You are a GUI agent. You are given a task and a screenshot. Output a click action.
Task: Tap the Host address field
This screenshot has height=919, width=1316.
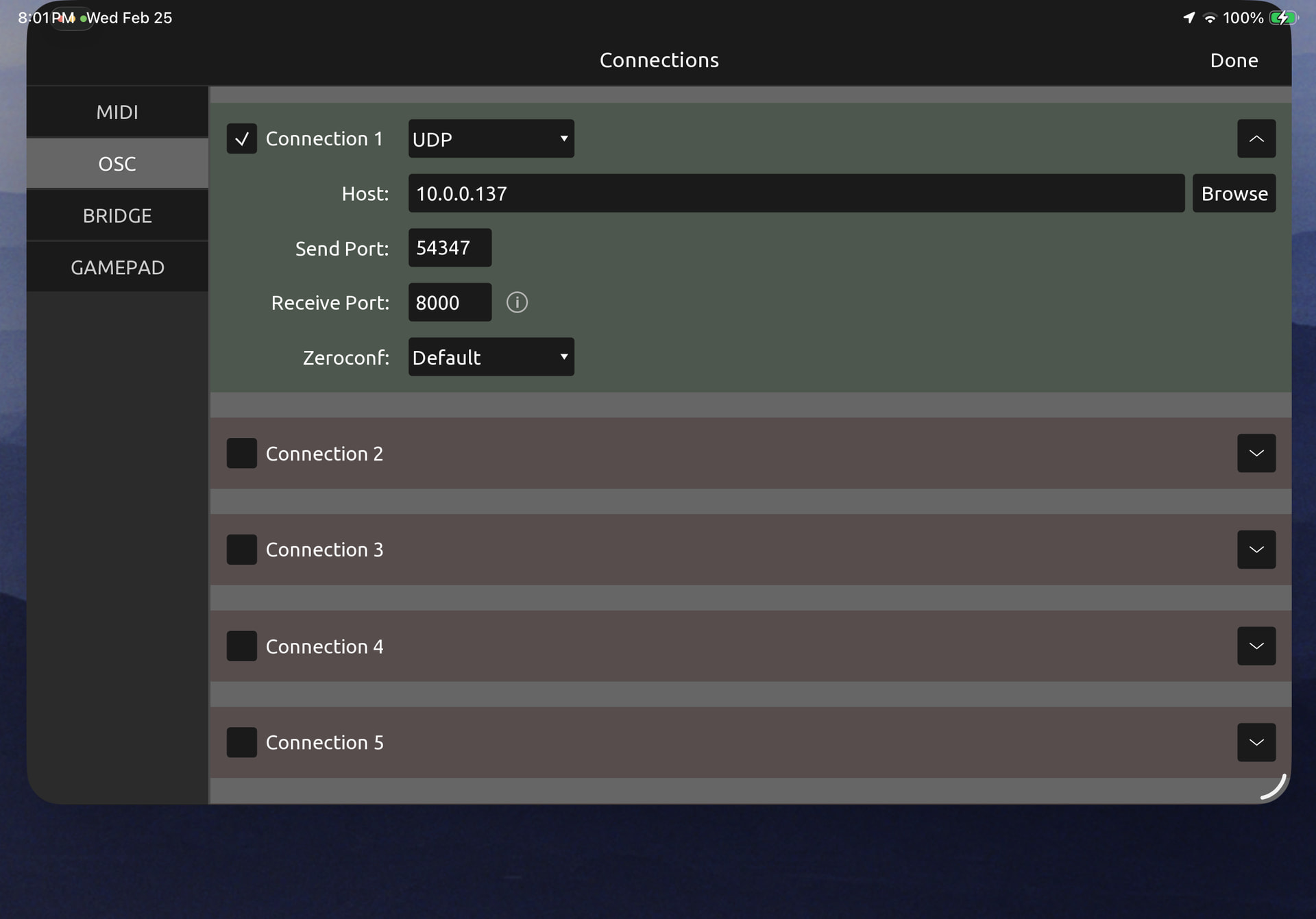coord(795,194)
